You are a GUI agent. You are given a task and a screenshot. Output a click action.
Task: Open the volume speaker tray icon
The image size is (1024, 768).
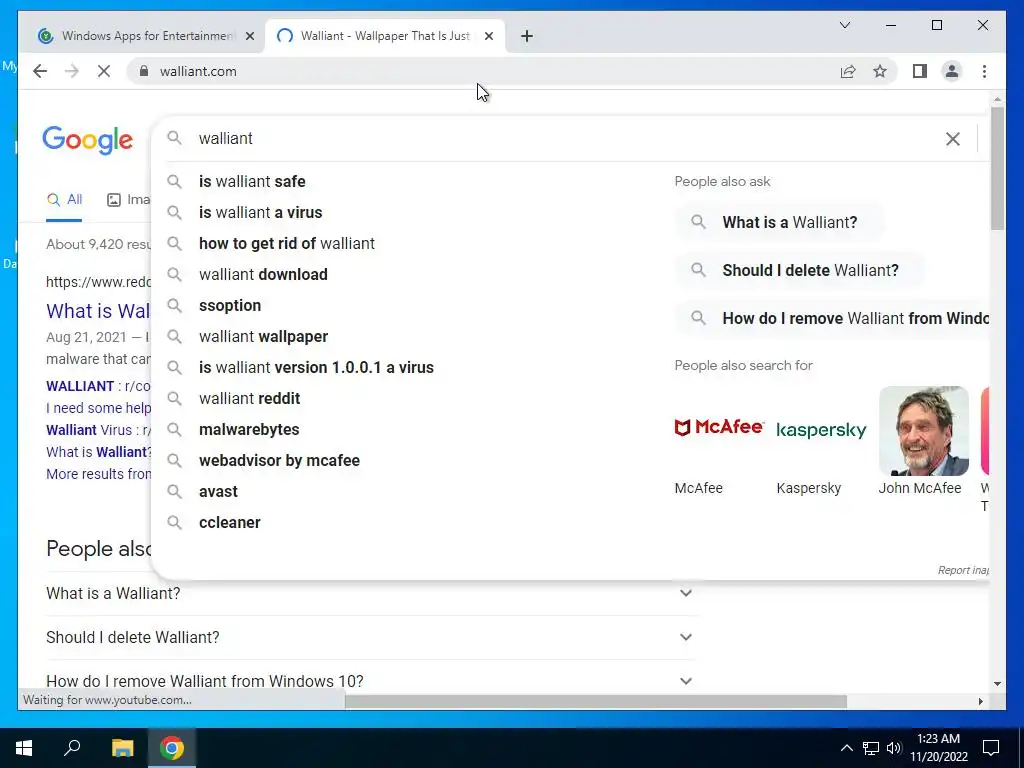(x=894, y=748)
